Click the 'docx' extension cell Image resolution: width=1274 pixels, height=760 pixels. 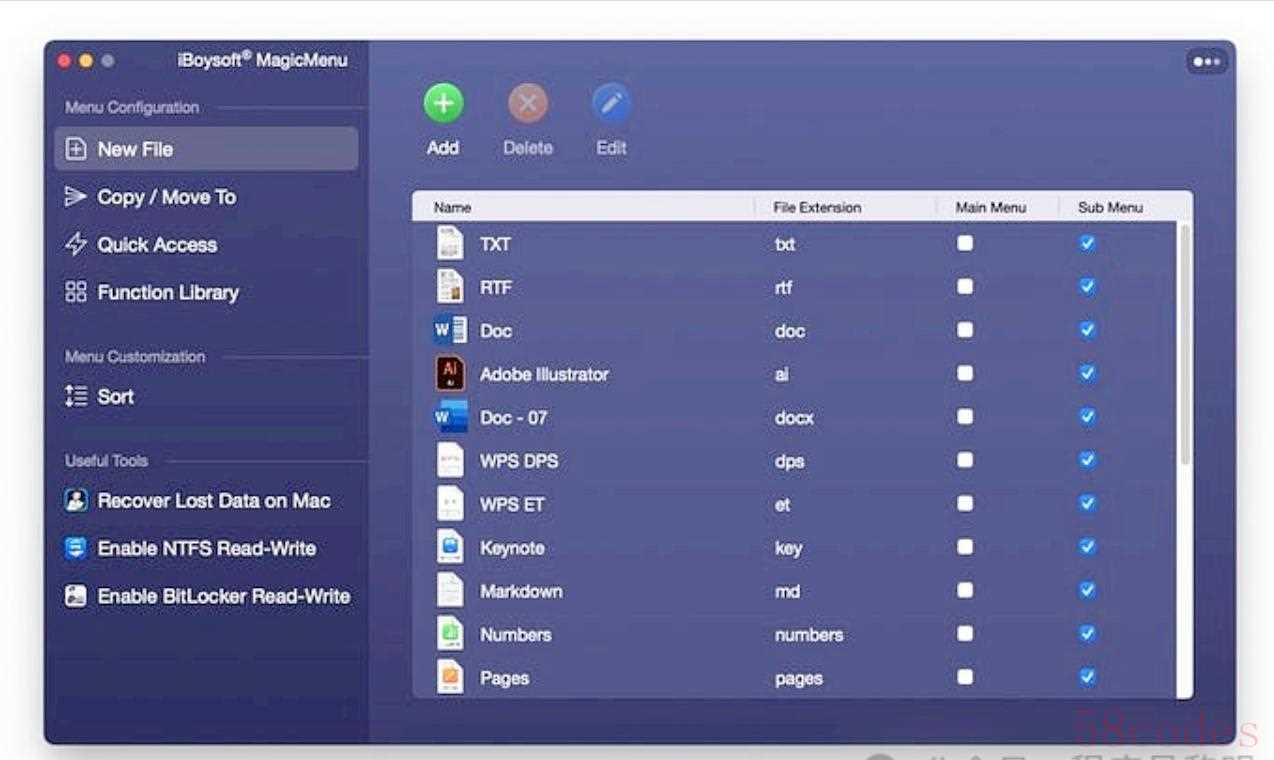(794, 418)
